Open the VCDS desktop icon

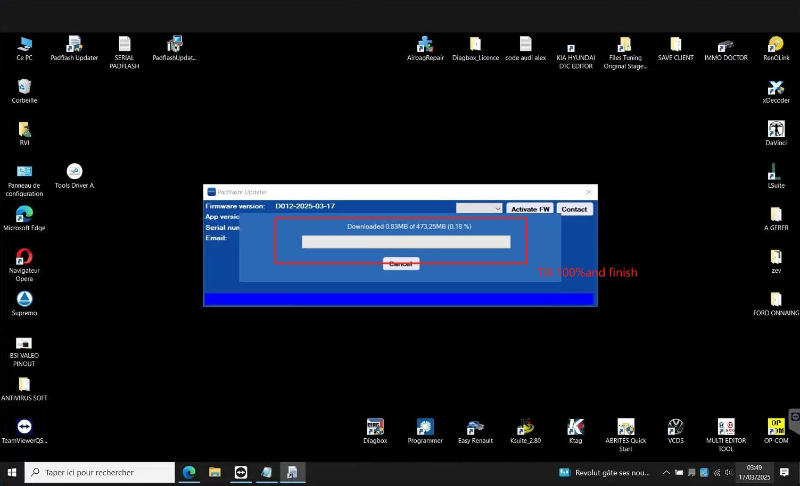click(x=676, y=427)
